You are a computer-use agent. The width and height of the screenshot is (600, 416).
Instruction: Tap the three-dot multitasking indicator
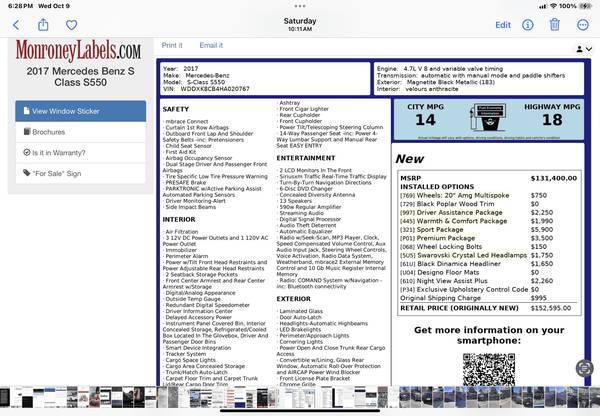tap(300, 6)
